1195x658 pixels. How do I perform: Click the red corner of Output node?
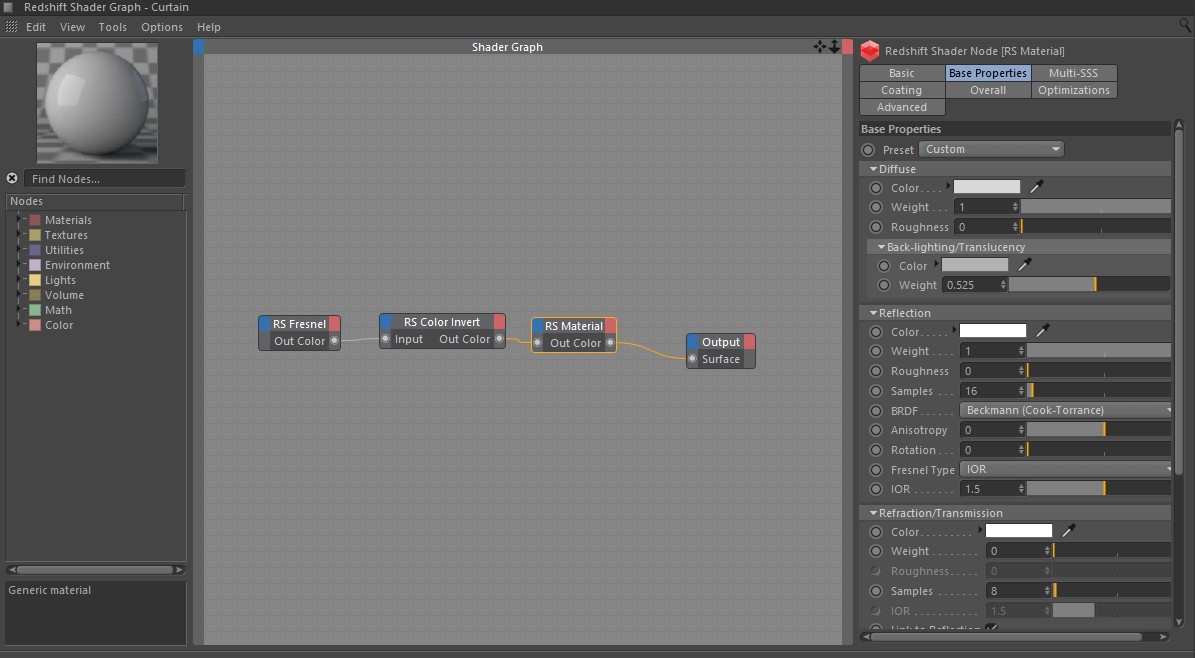click(749, 342)
